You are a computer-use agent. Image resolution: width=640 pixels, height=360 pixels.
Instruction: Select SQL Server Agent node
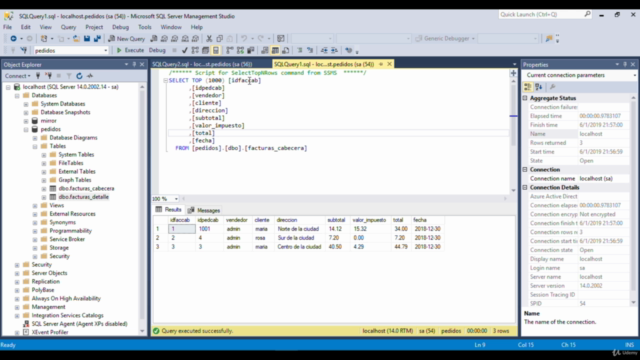pyautogui.click(x=80, y=324)
